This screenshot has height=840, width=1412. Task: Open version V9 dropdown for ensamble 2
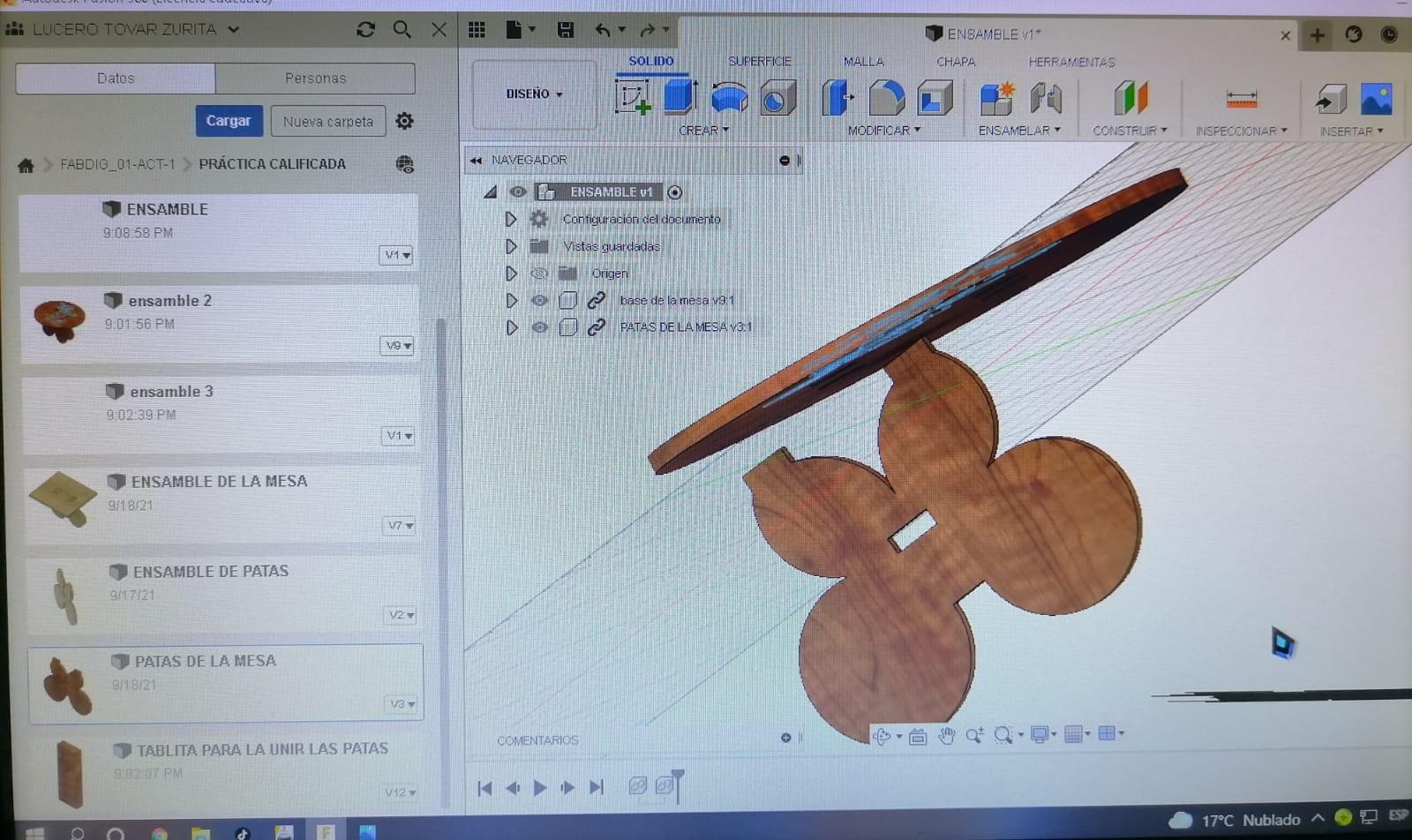[x=398, y=345]
